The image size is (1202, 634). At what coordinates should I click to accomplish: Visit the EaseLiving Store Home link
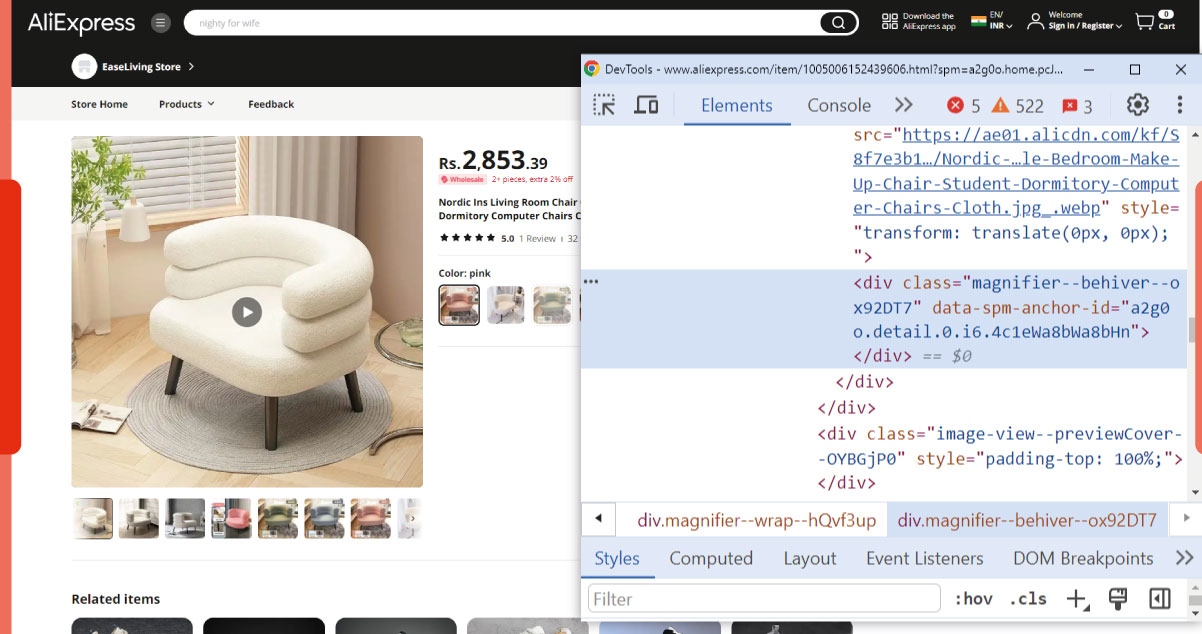pos(99,103)
